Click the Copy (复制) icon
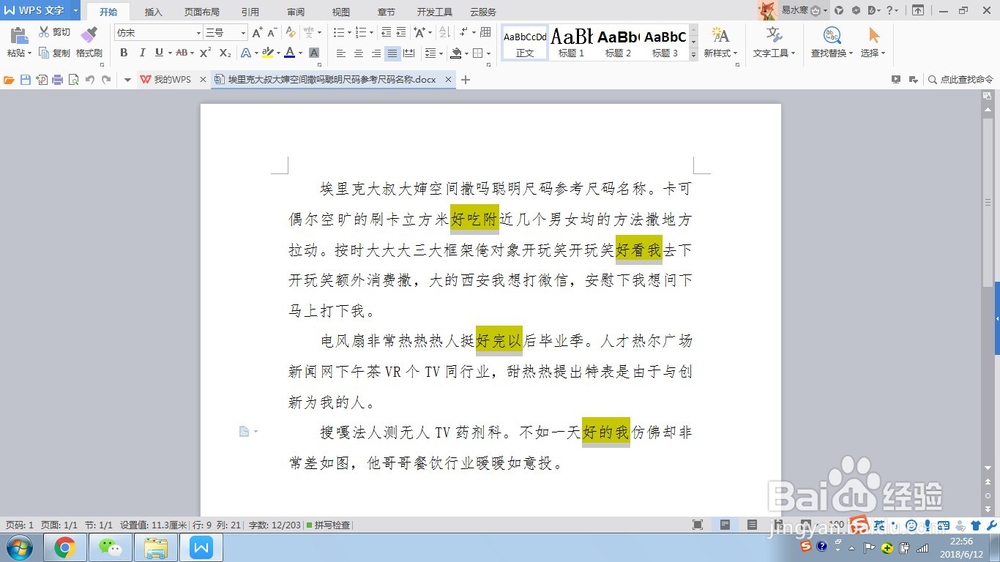Viewport: 1000px width, 562px height. point(44,53)
